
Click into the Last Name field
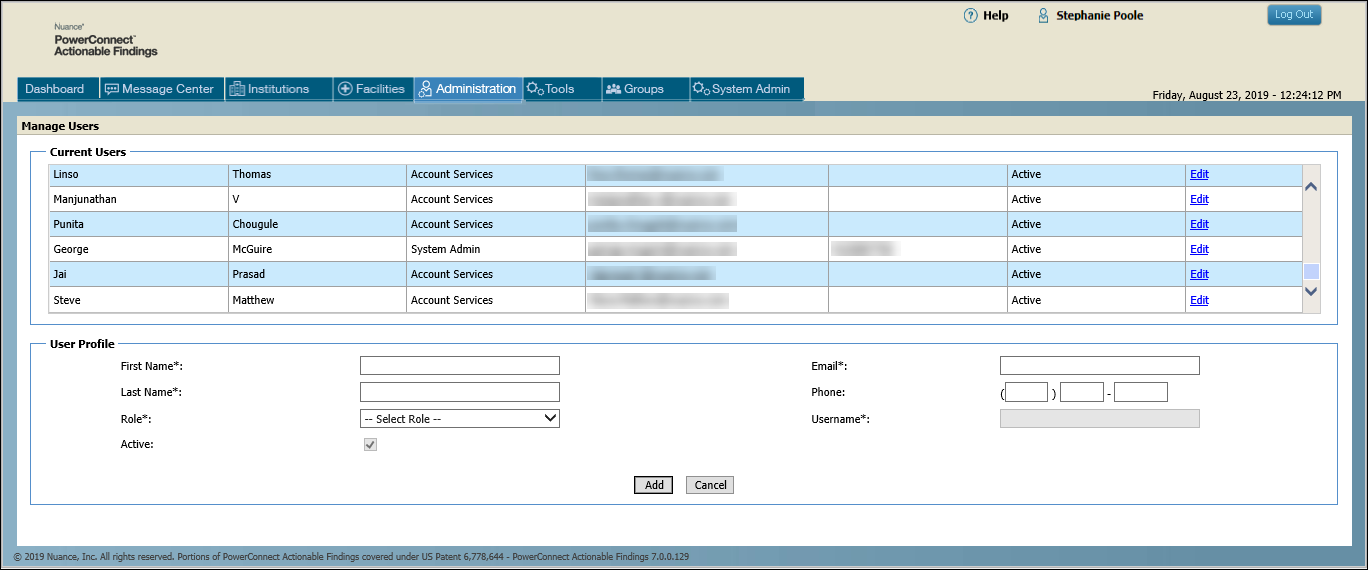pos(460,392)
